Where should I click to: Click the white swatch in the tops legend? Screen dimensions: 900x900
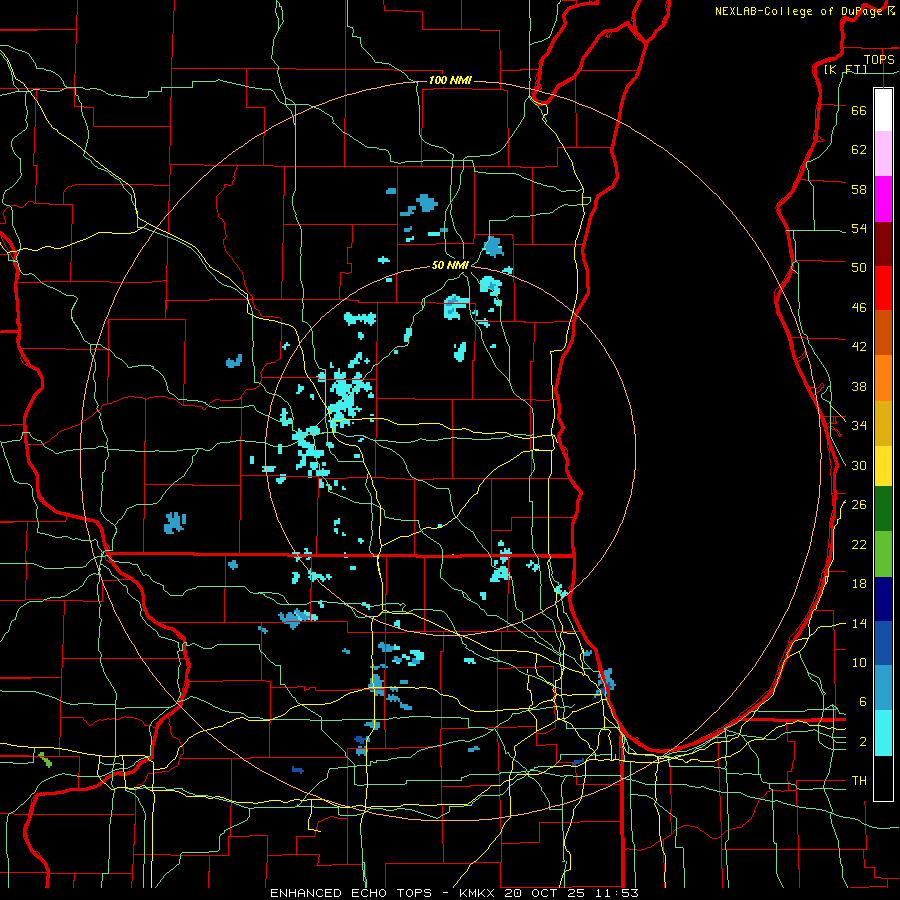[883, 110]
